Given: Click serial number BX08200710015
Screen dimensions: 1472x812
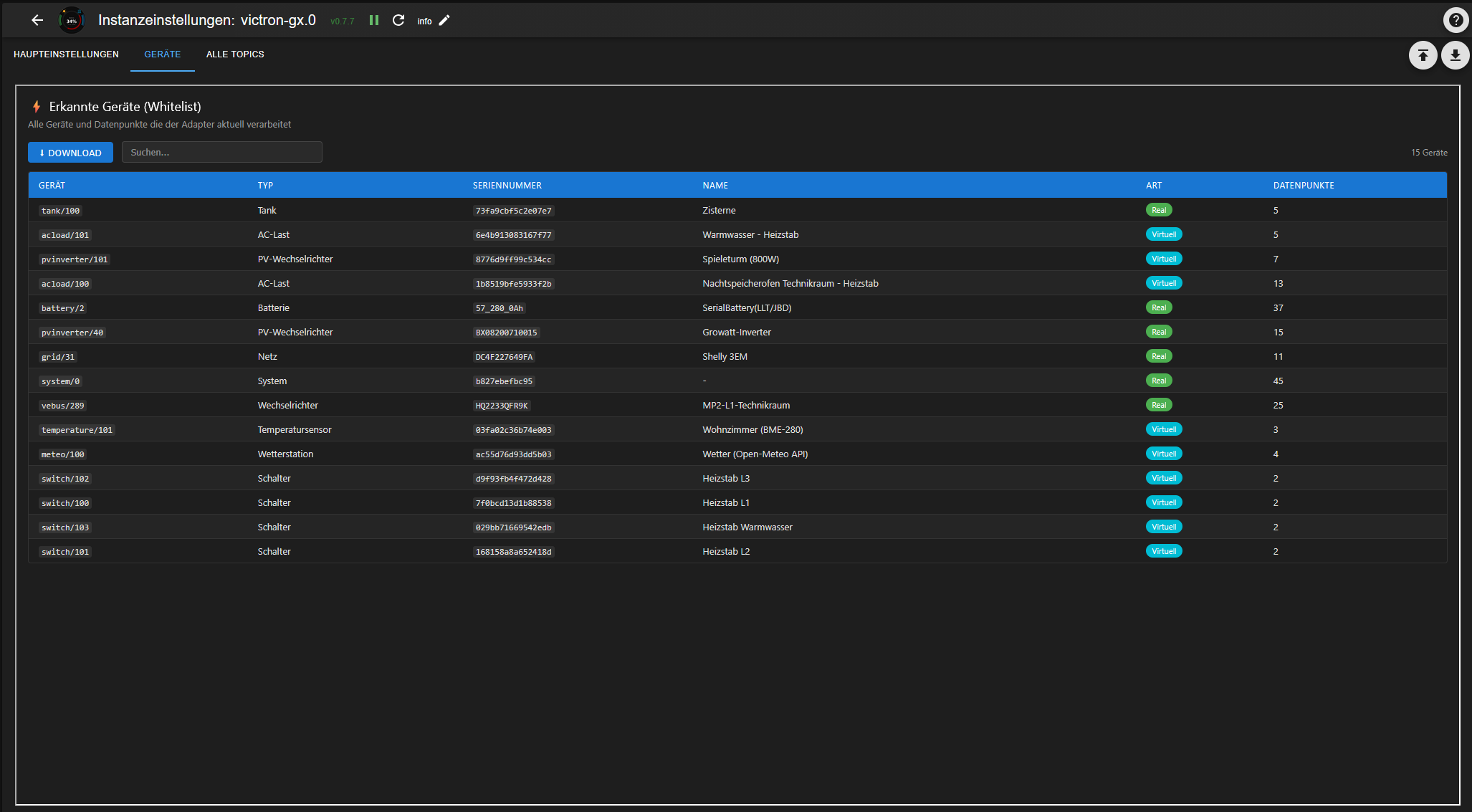Looking at the screenshot, I should (x=507, y=333).
